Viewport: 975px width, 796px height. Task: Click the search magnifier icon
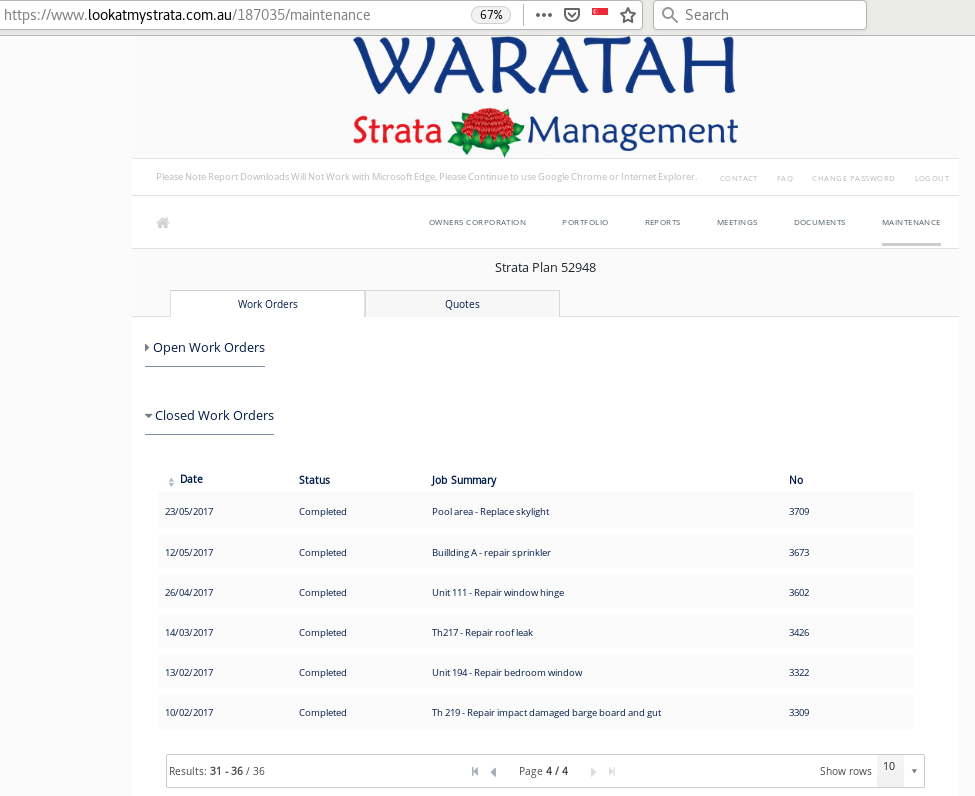[x=670, y=15]
